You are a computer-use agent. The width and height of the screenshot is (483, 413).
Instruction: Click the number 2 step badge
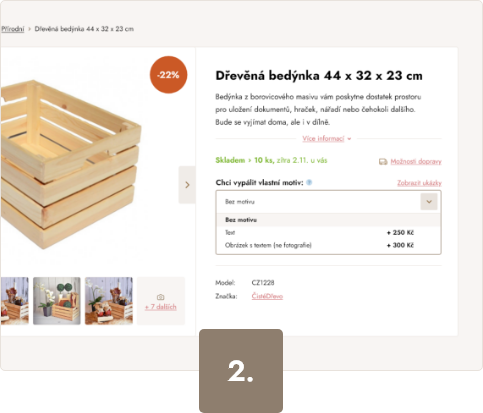click(x=241, y=371)
